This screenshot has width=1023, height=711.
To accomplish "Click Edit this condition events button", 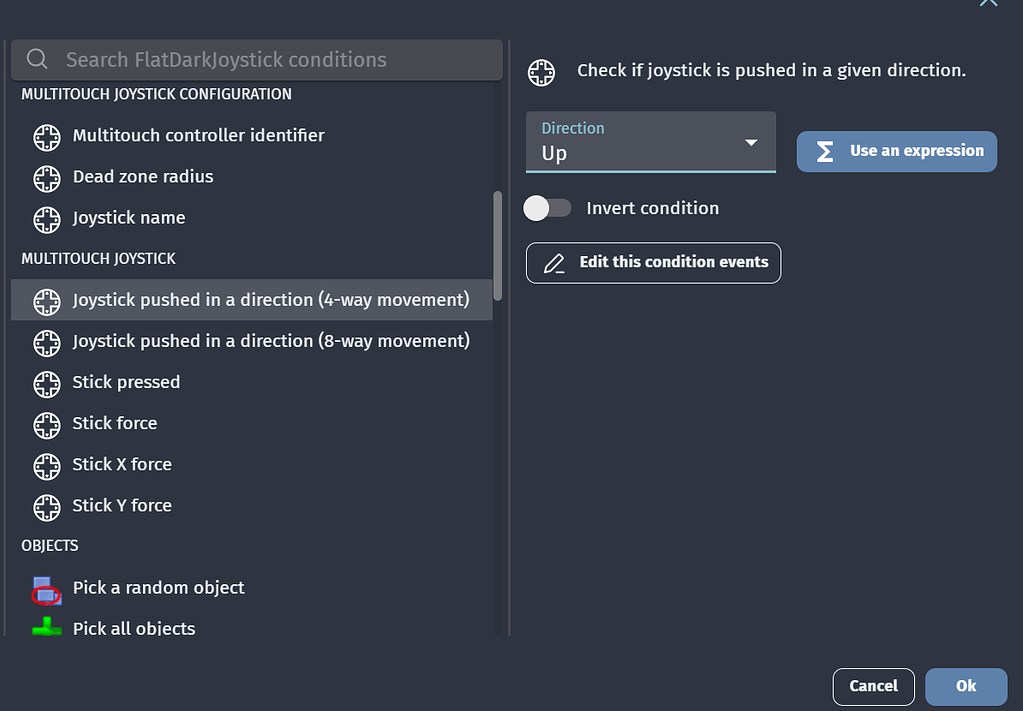I will click(653, 263).
